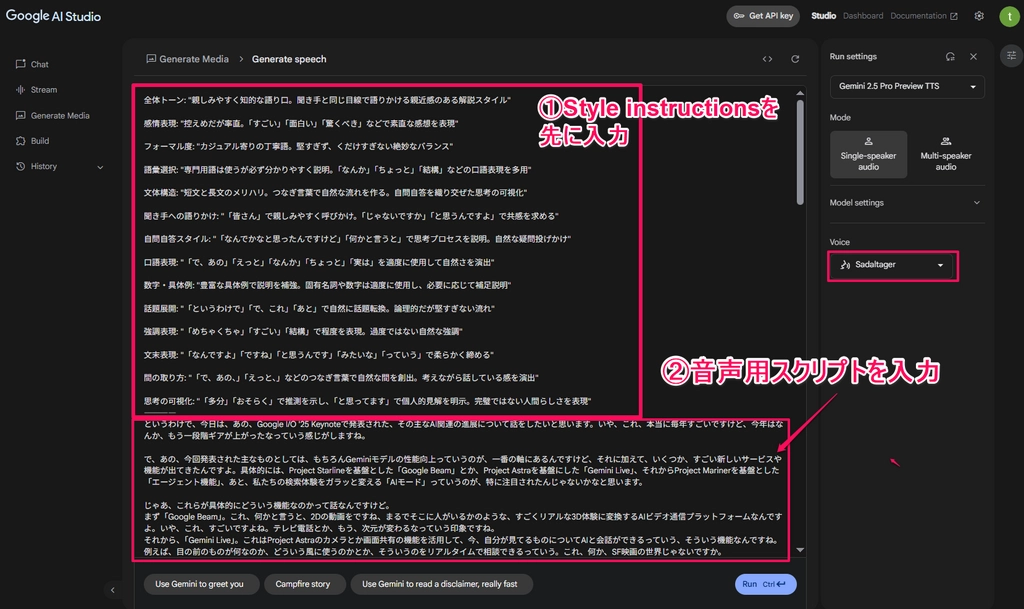Click the Get API key button
Viewport: 1024px width, 609px height.
point(763,16)
